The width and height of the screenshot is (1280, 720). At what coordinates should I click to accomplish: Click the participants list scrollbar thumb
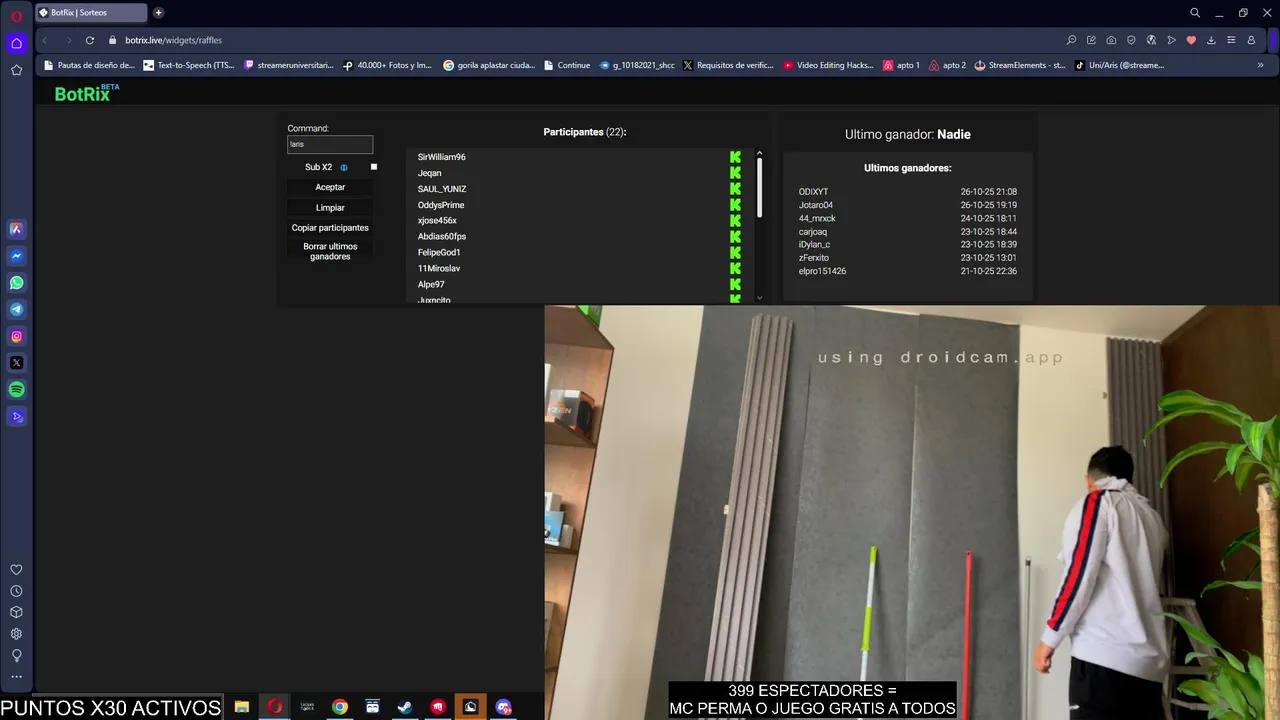(x=759, y=187)
